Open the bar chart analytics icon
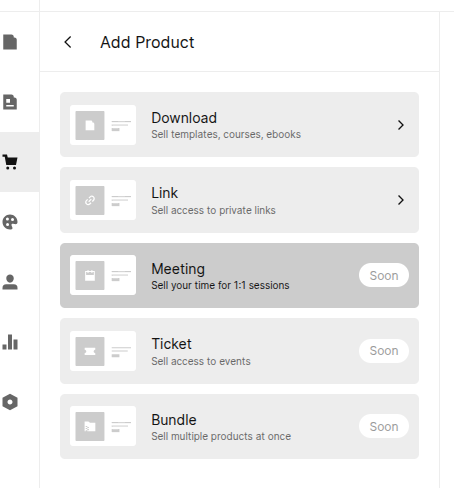Screen dimensions: 454x488 pos(10,342)
